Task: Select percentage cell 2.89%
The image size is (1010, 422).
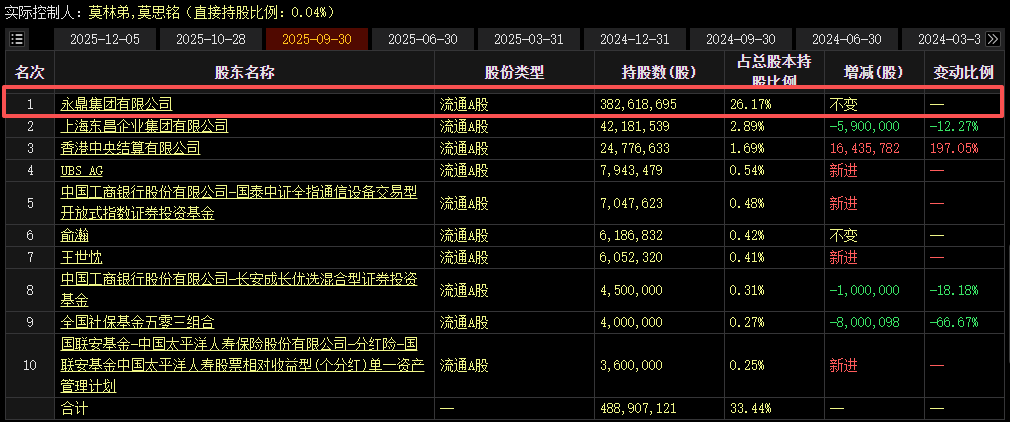Action: 747,126
